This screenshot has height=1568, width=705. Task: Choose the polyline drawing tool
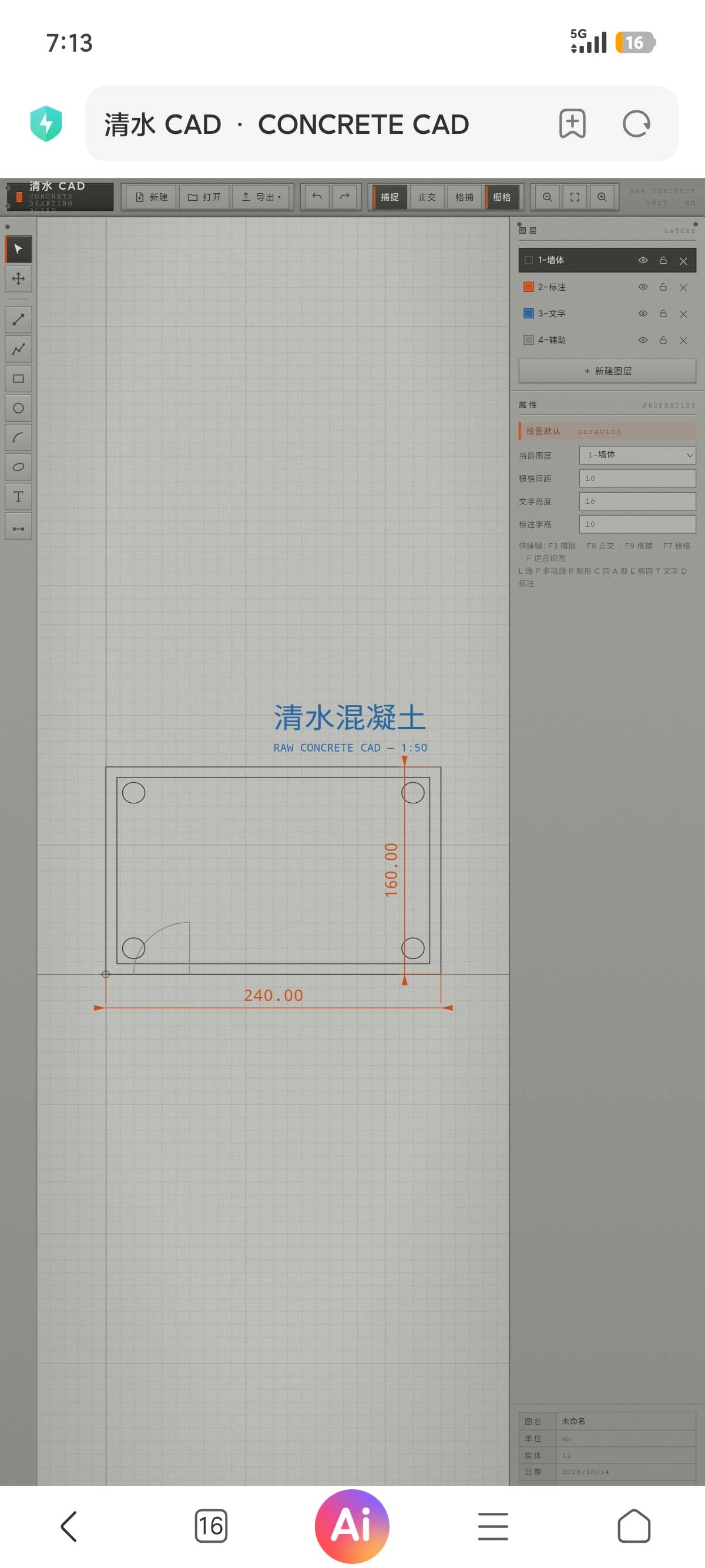coord(18,349)
